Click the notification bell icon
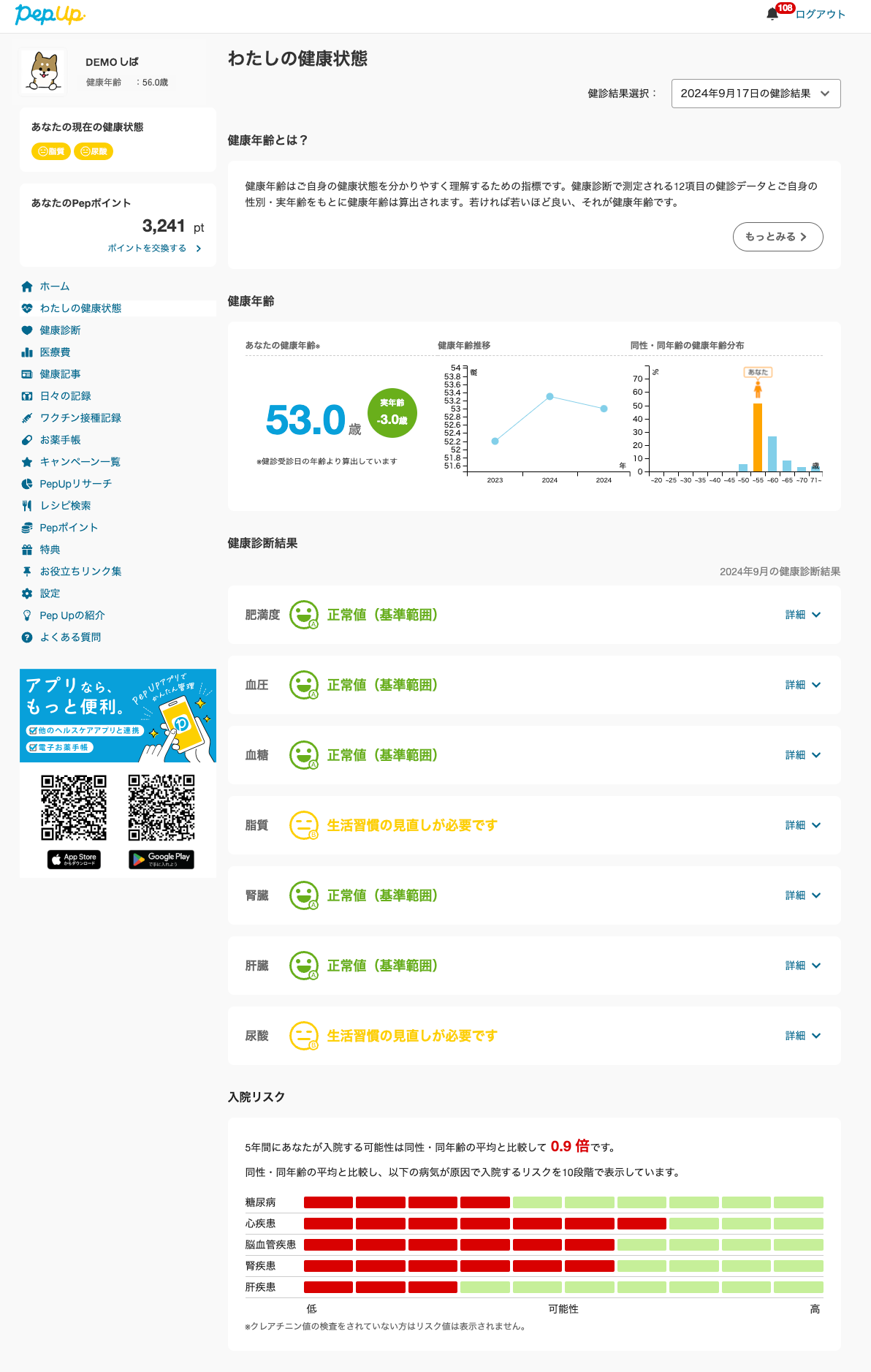The image size is (871, 1372). [772, 15]
